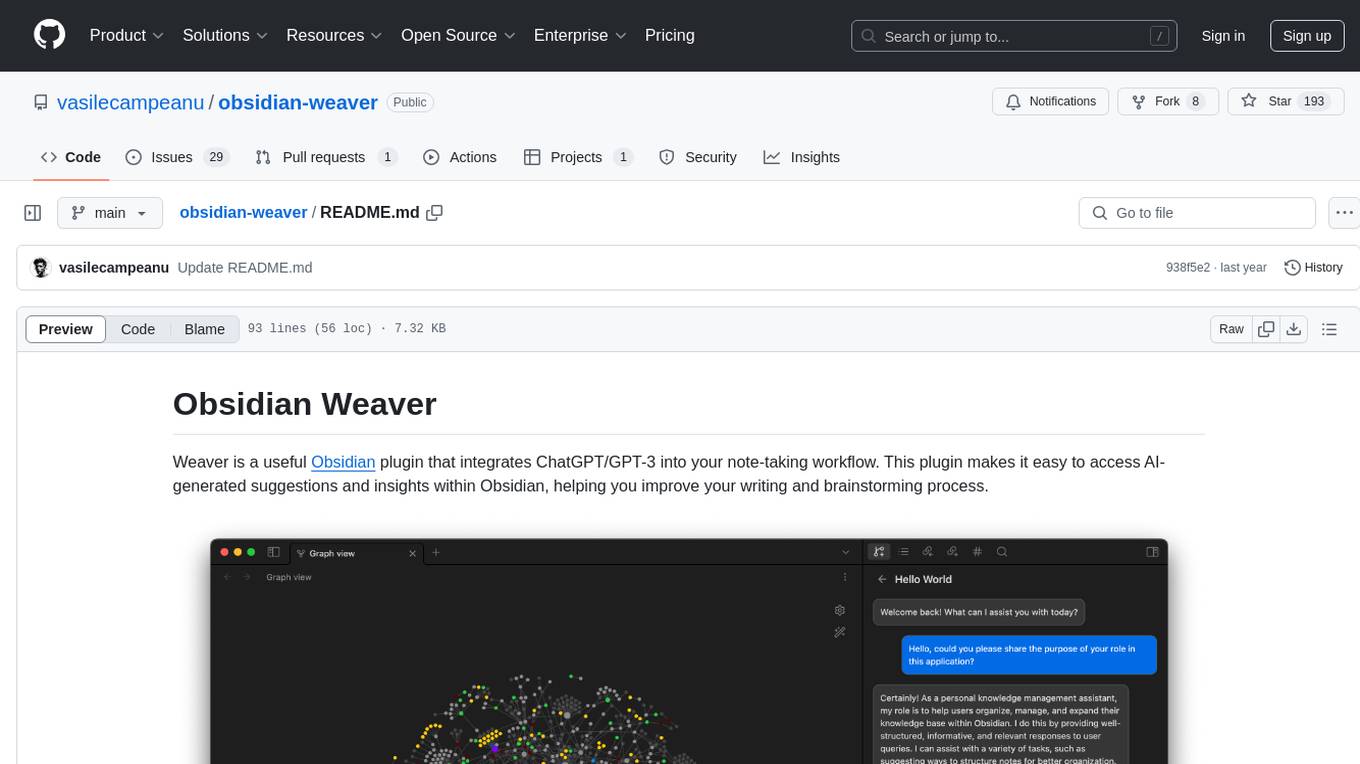Download the raw file
Image resolution: width=1360 pixels, height=764 pixels.
coord(1293,329)
